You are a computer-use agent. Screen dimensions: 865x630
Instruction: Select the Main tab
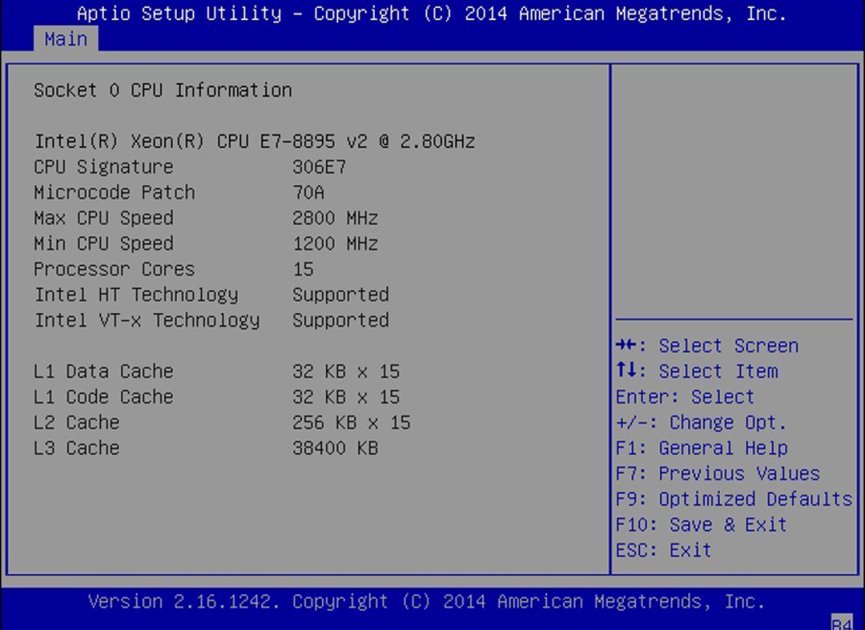click(x=66, y=39)
